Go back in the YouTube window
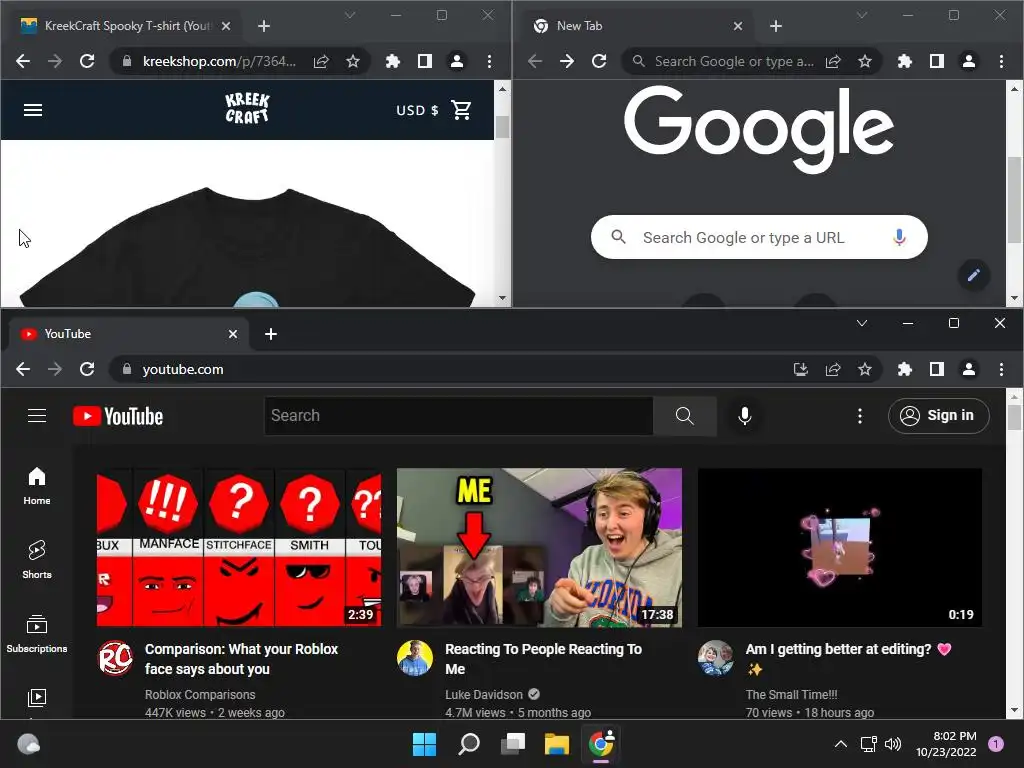 (23, 369)
